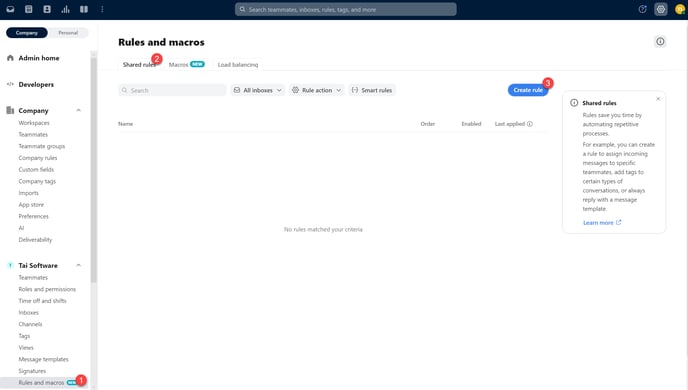The height and width of the screenshot is (390, 688).
Task: Toggle the Smart rules filter
Action: [x=372, y=90]
